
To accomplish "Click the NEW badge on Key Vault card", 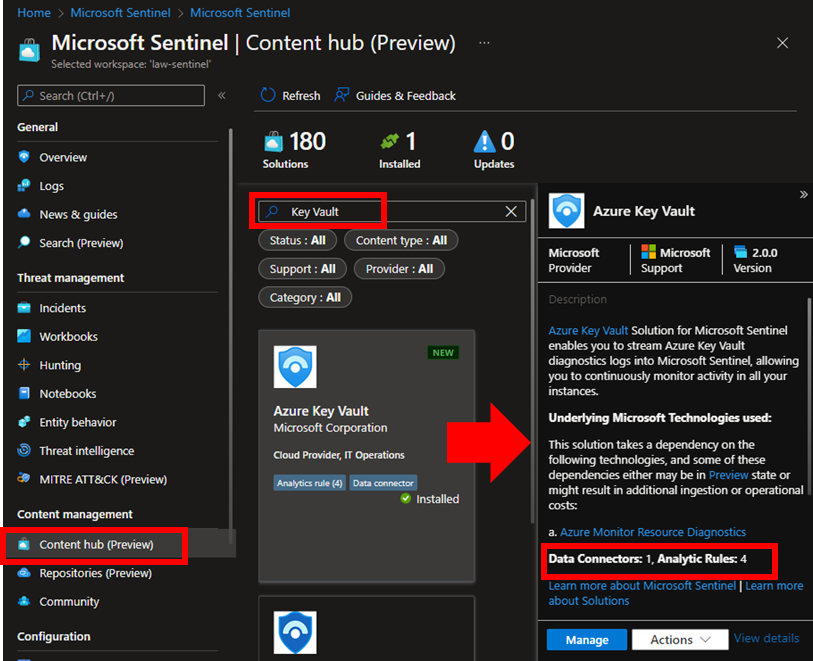I will (443, 353).
